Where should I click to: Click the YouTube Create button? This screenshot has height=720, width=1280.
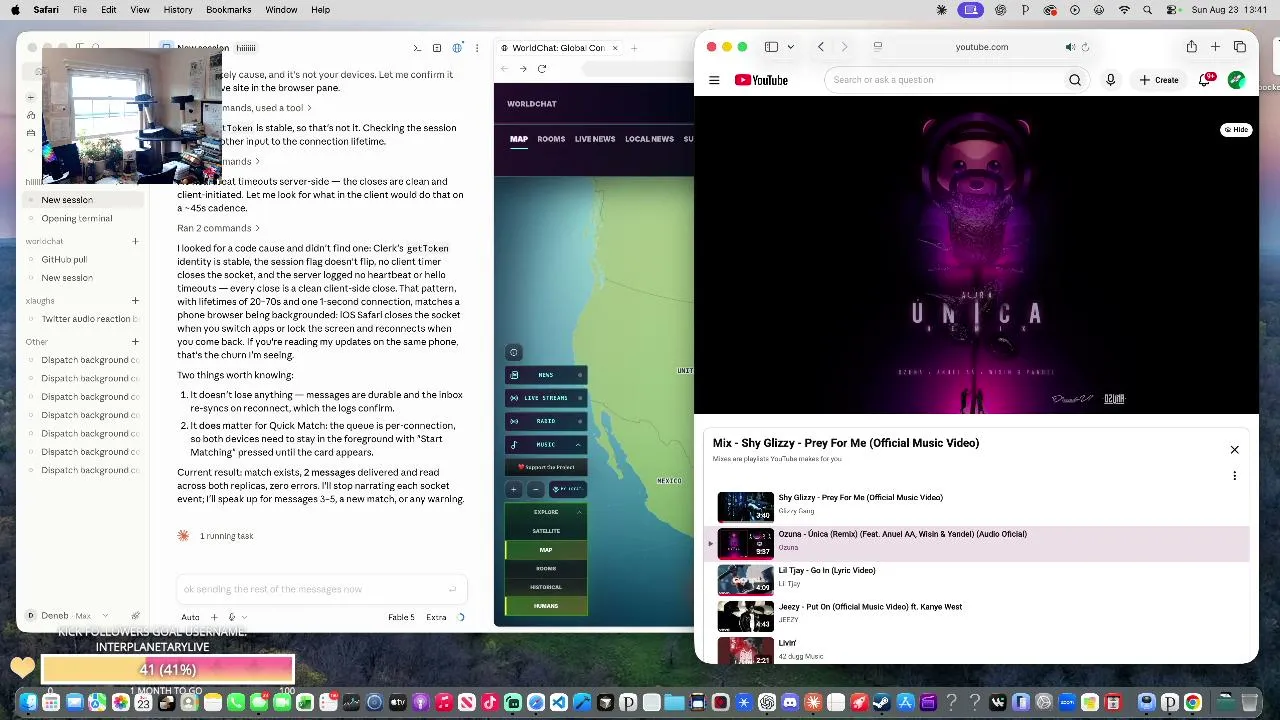click(1158, 80)
